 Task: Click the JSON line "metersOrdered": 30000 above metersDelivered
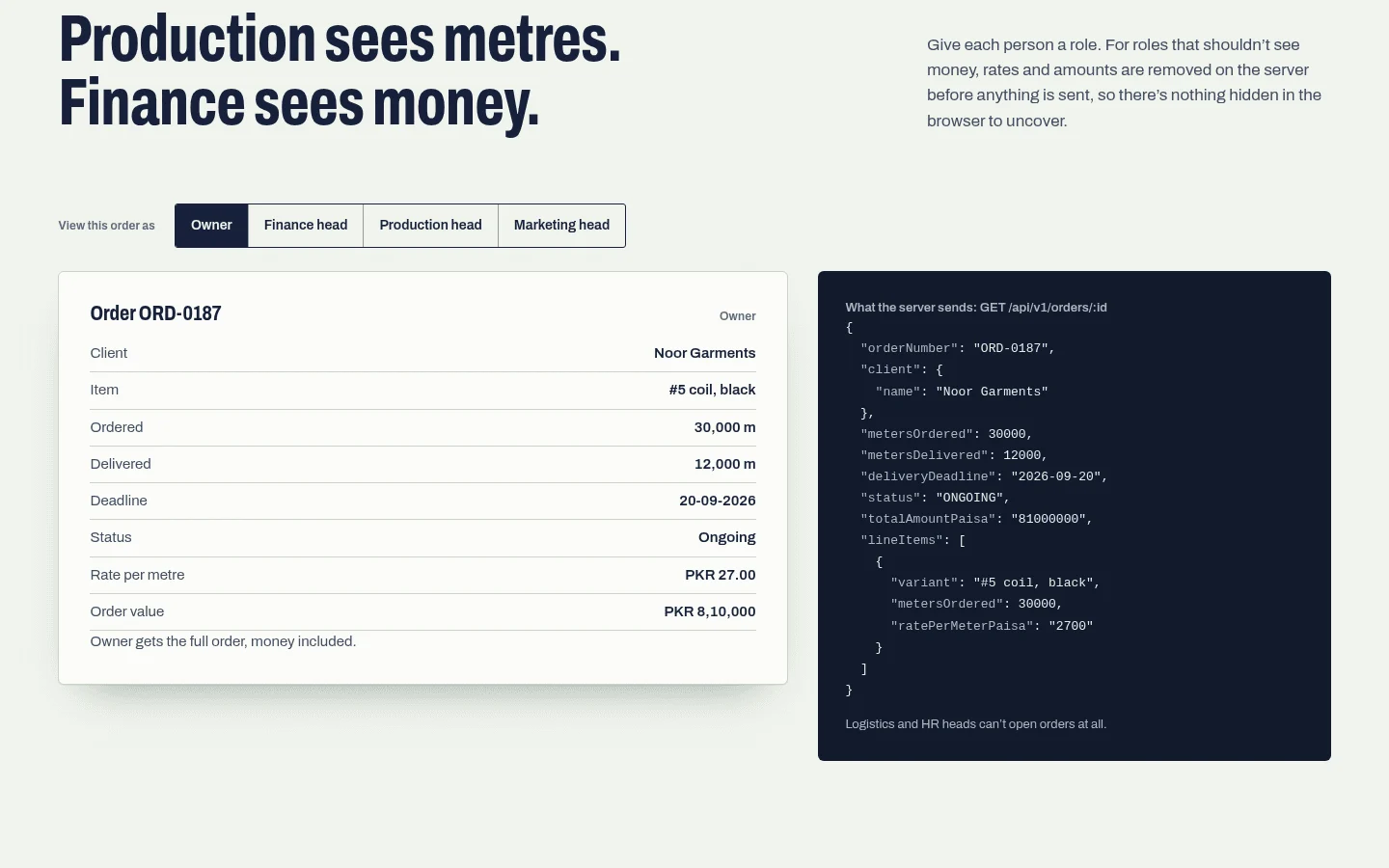click(947, 434)
